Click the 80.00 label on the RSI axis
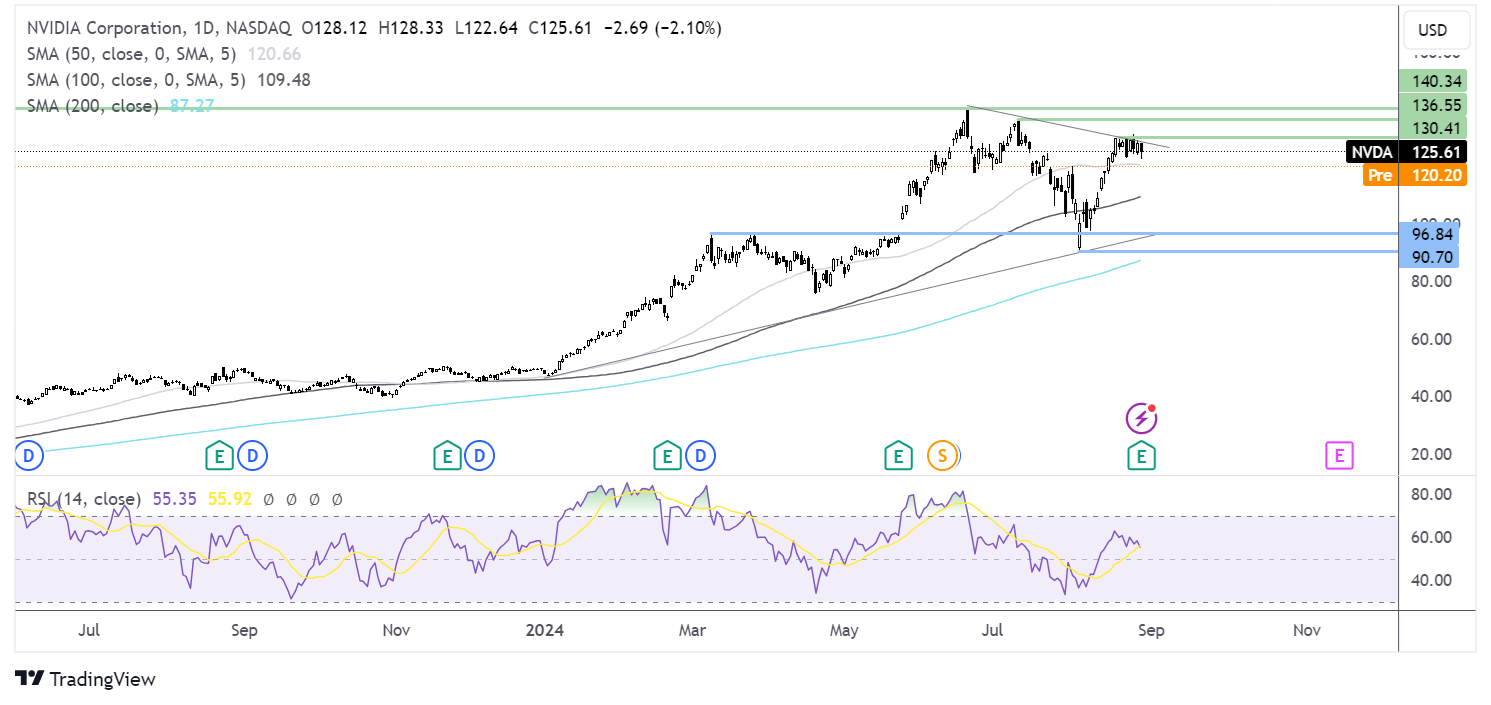The height and width of the screenshot is (705, 1491). tap(1430, 494)
